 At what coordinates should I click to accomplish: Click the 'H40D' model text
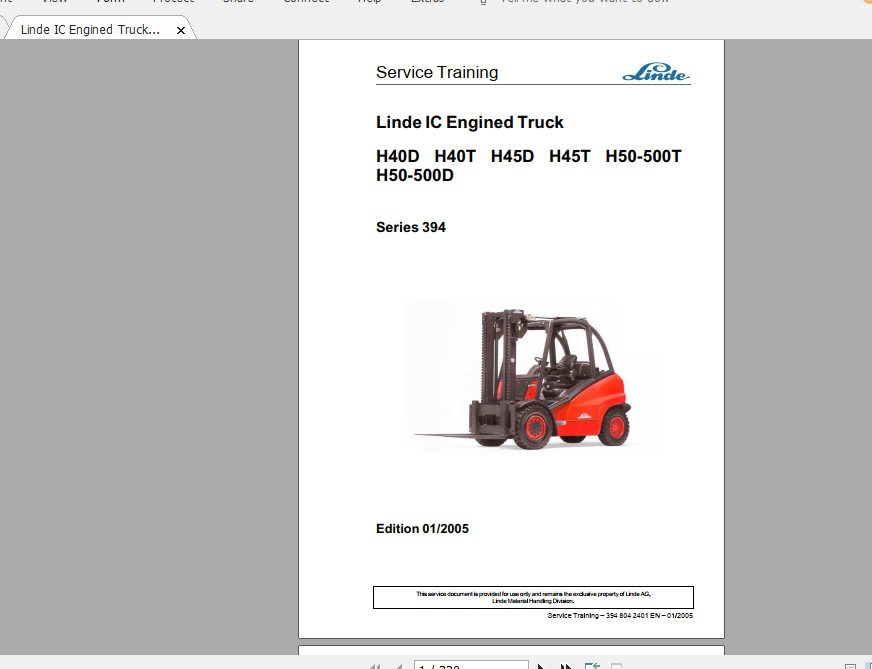coord(398,156)
